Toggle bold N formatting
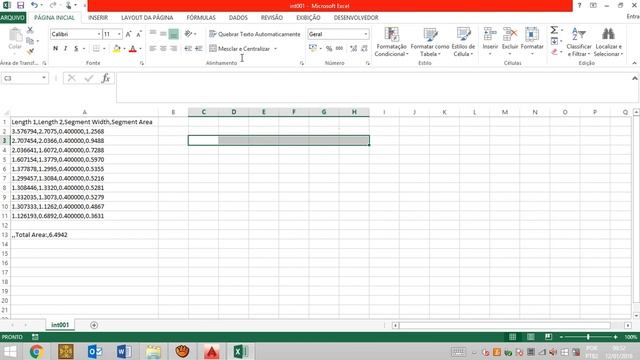 pos(55,49)
